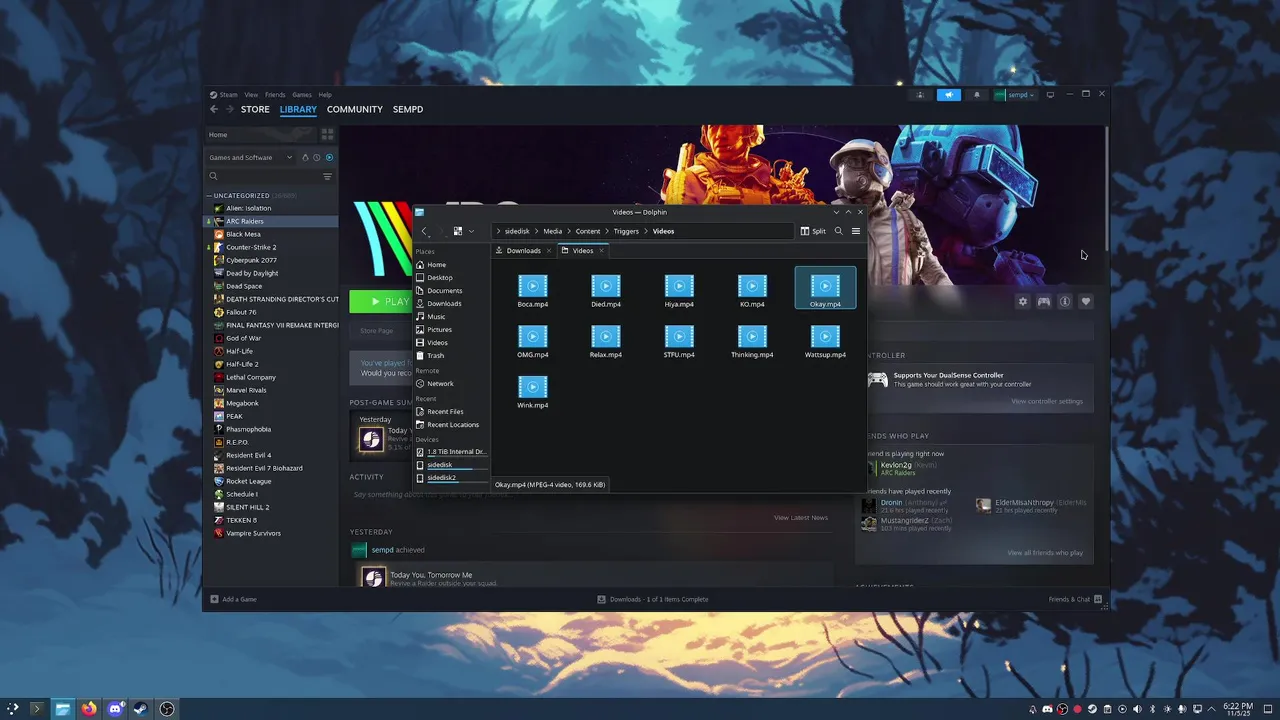Open Games menu in Steam
This screenshot has height=720, width=1280.
(x=302, y=95)
